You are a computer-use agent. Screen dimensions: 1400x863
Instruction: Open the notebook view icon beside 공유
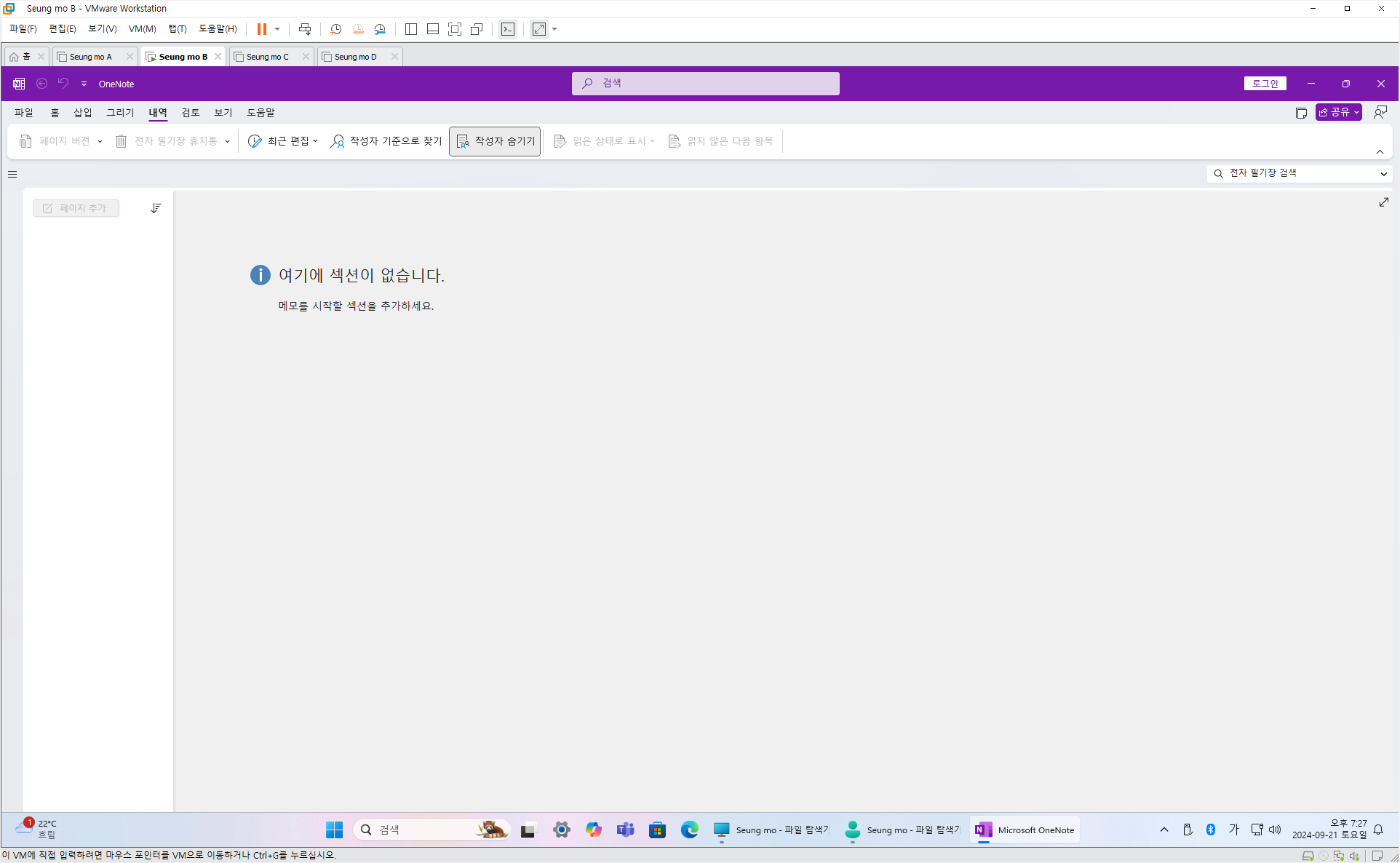click(1301, 113)
